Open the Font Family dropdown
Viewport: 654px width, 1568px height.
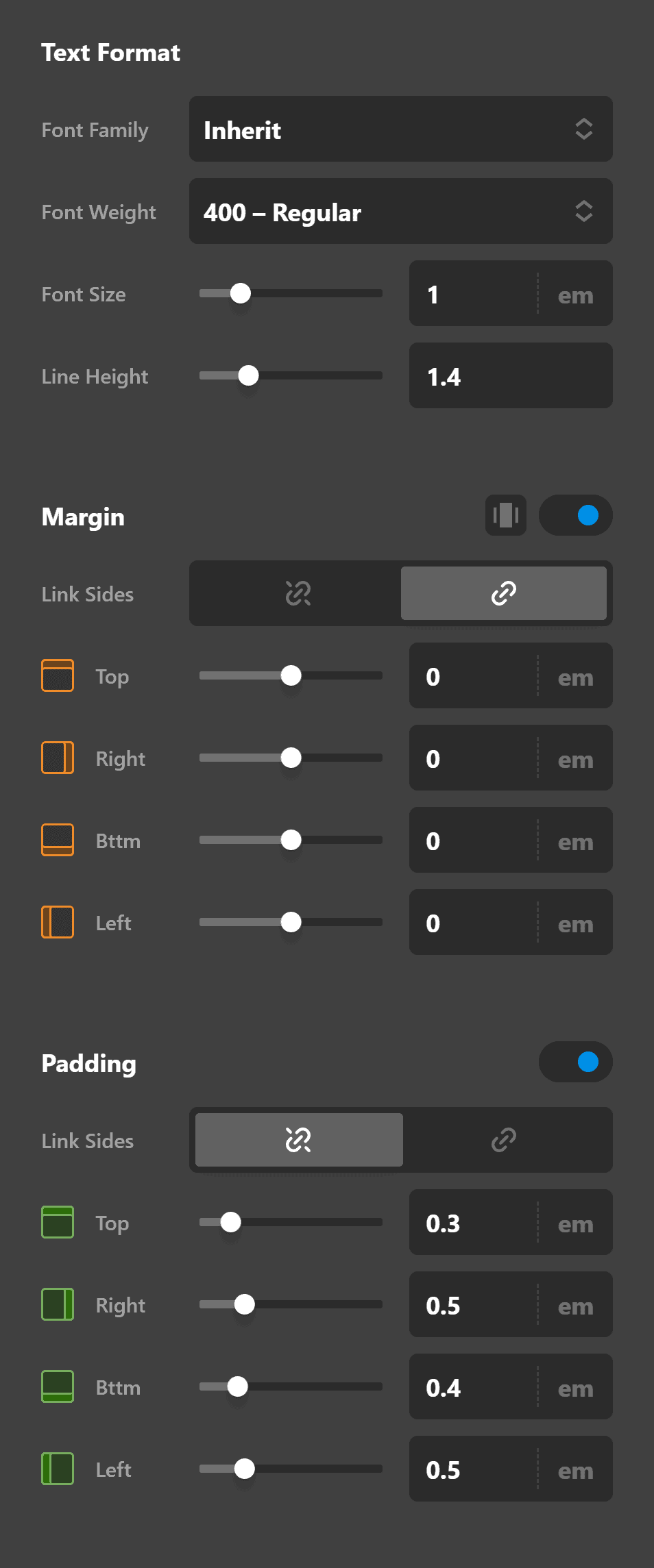click(x=401, y=129)
